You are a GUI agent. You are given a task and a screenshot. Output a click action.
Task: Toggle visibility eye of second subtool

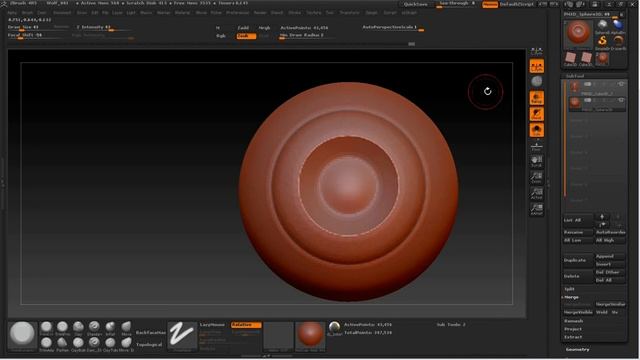[621, 100]
